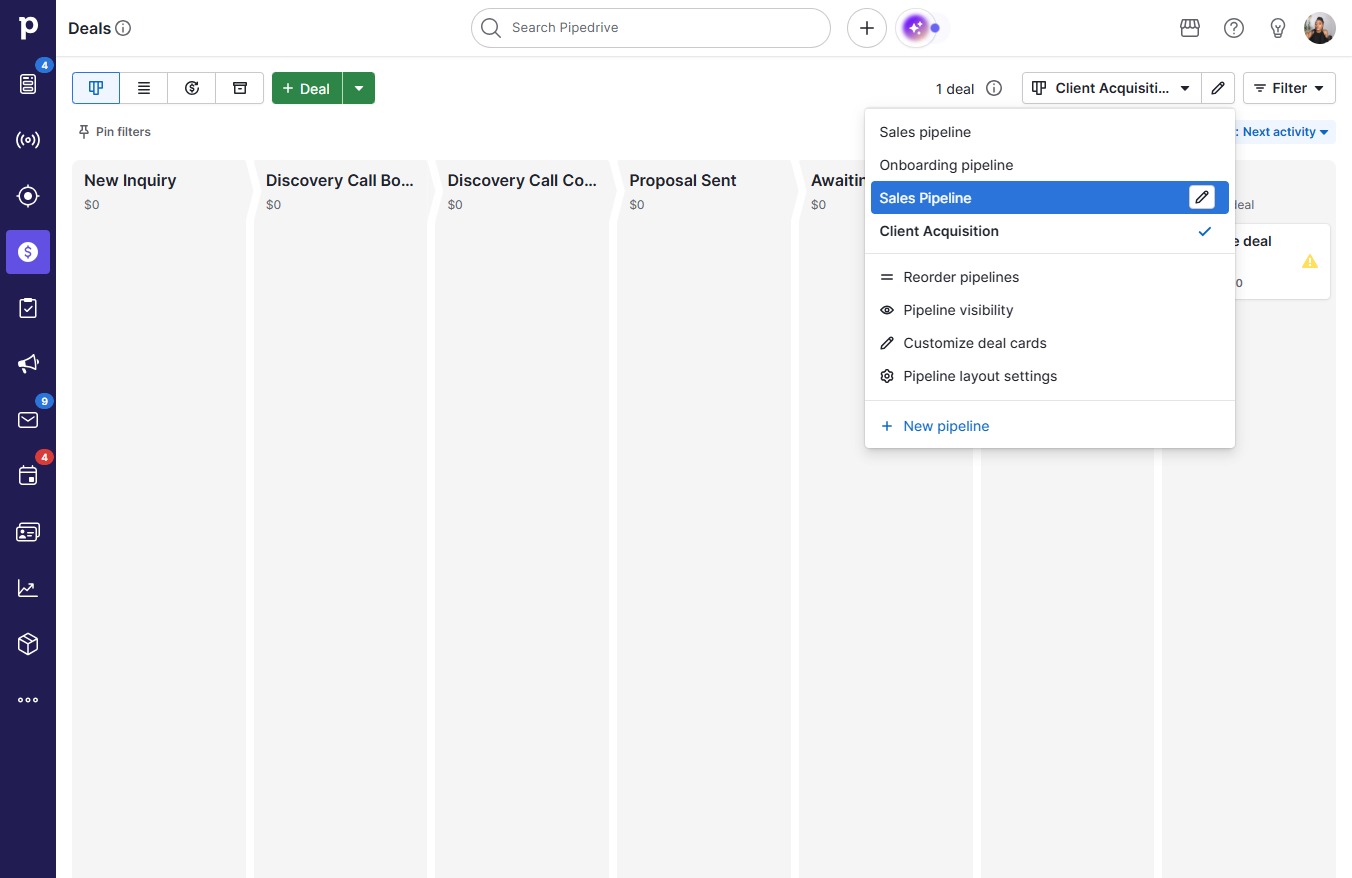Click the info icon beside Deals title
Screen dimensions: 1352x878
[123, 28]
